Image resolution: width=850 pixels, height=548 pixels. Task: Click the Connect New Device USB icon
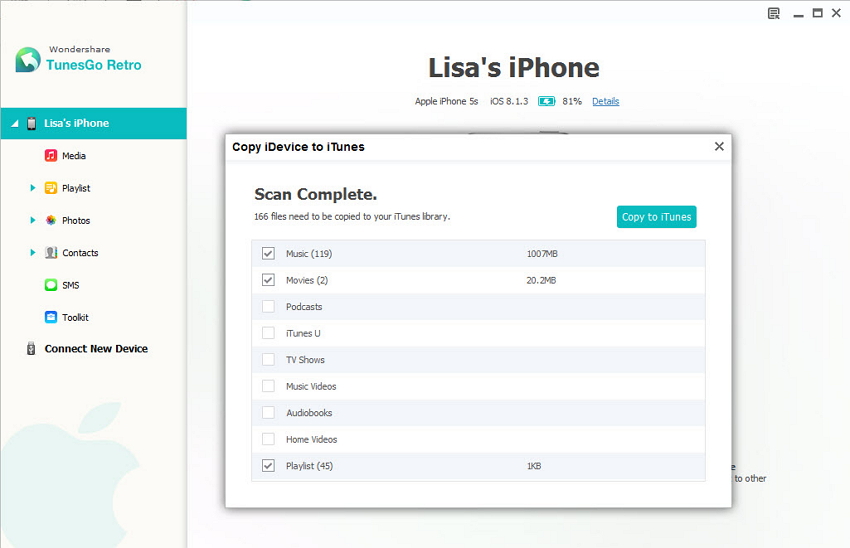(31, 349)
